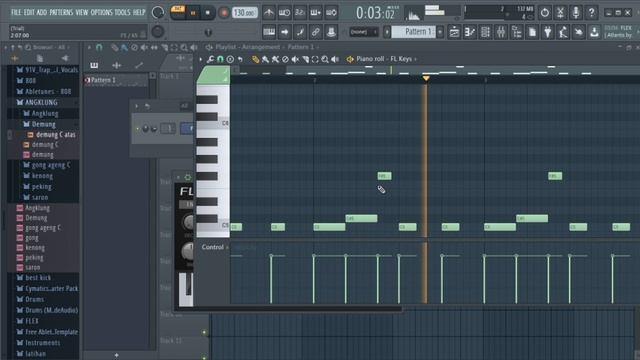This screenshot has height=360, width=640.
Task: Open the Channel rack view icon
Action: (485, 32)
